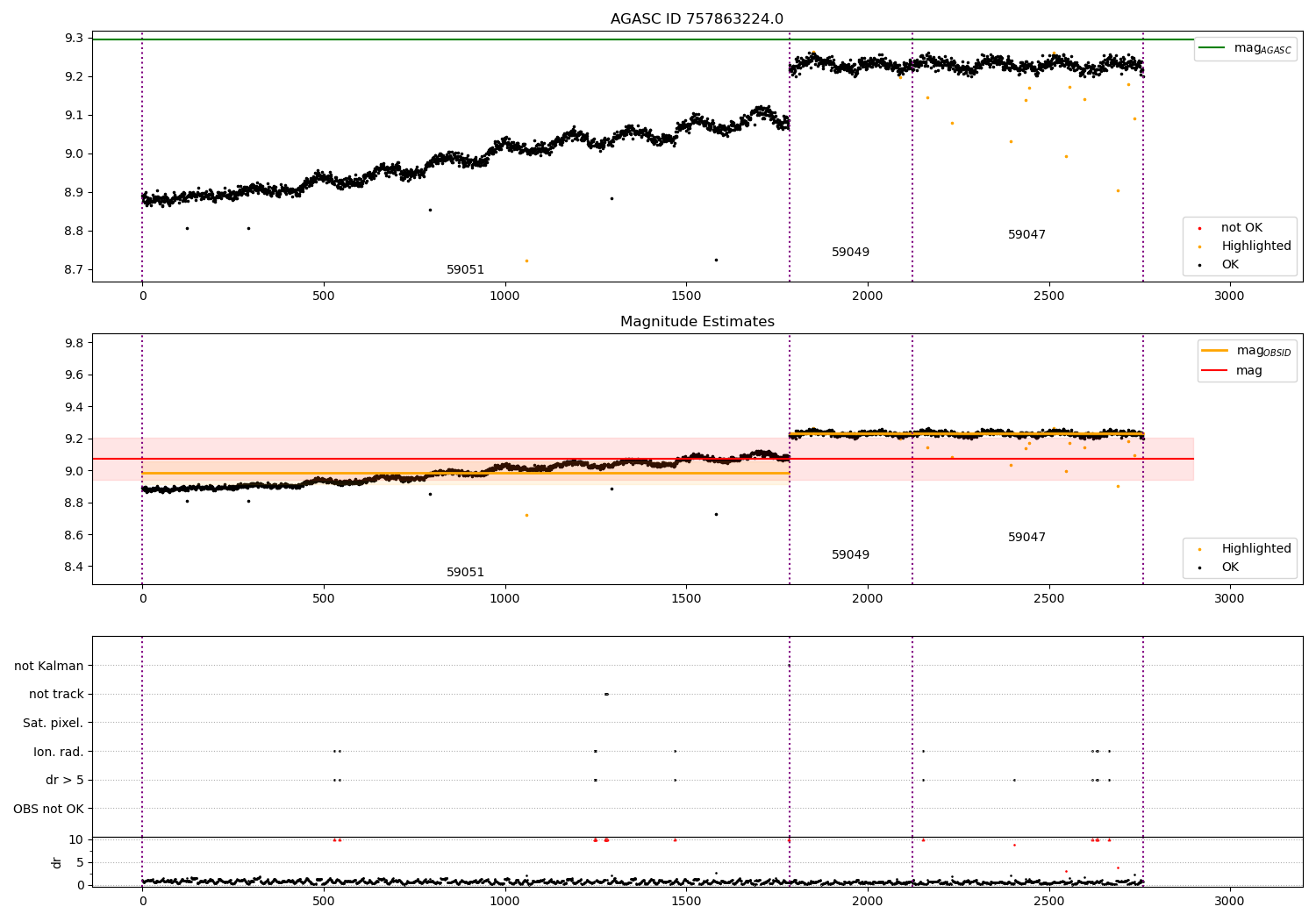Click the '10' y-tick in bottom plot

[76, 840]
